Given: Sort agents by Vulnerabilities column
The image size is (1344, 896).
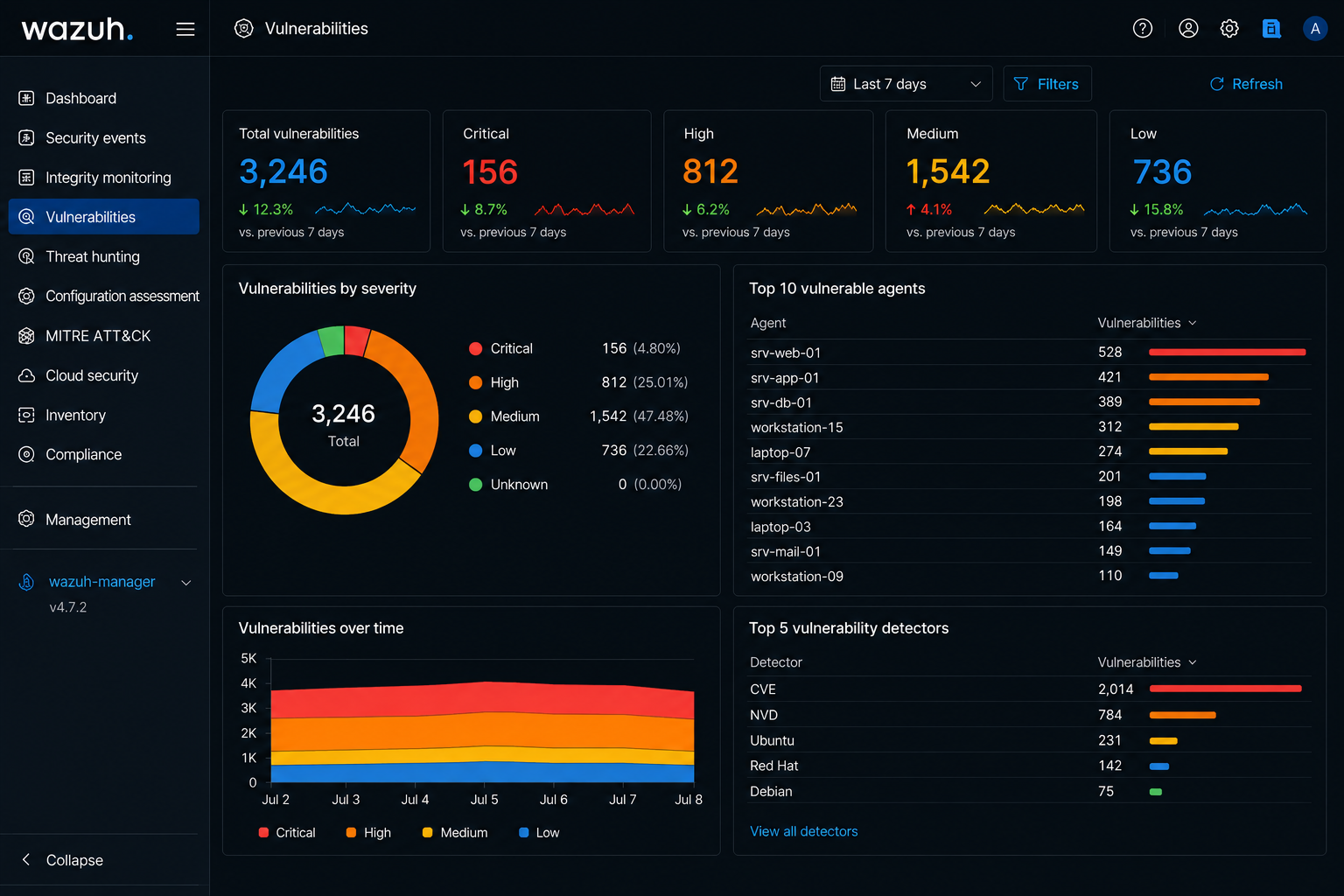Looking at the screenshot, I should 1146,323.
